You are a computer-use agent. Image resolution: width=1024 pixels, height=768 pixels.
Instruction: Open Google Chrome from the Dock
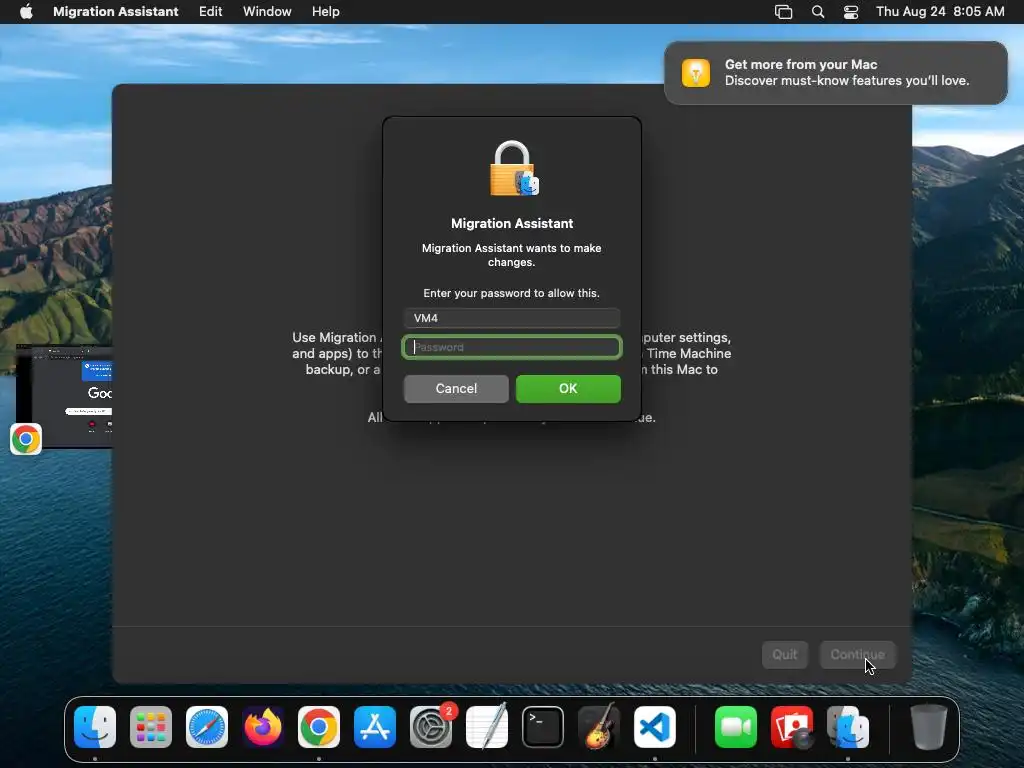tap(319, 727)
